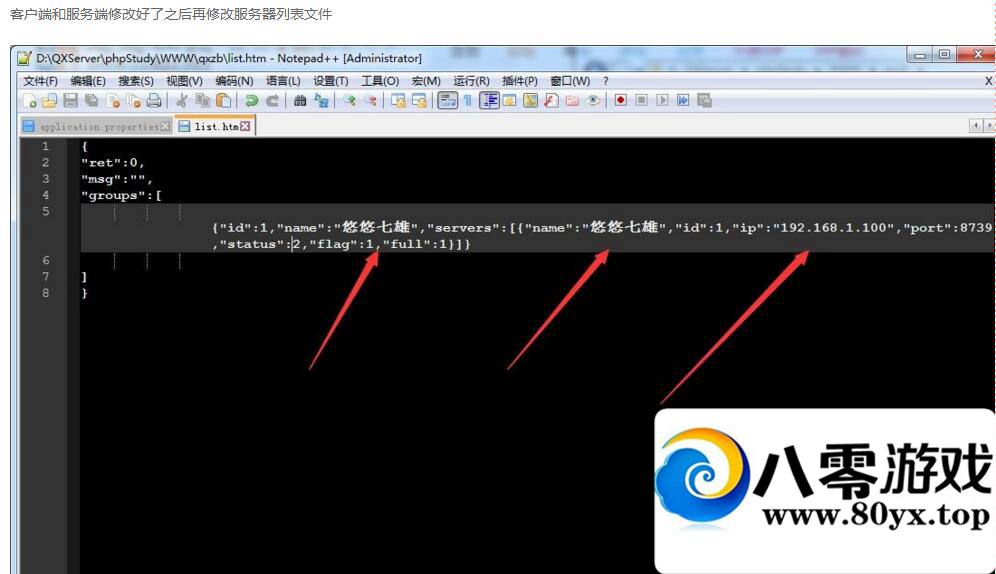Viewport: 996px width, 574px height.
Task: Click the Print toolbar icon
Action: click(154, 101)
